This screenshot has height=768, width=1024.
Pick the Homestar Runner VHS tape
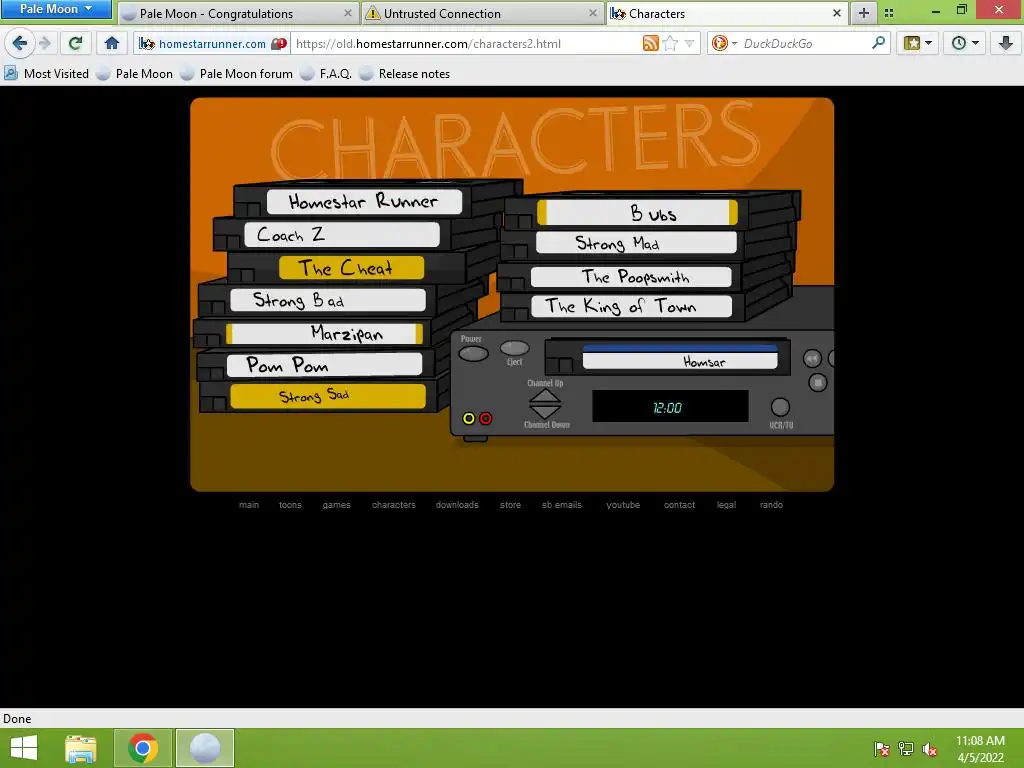point(364,201)
